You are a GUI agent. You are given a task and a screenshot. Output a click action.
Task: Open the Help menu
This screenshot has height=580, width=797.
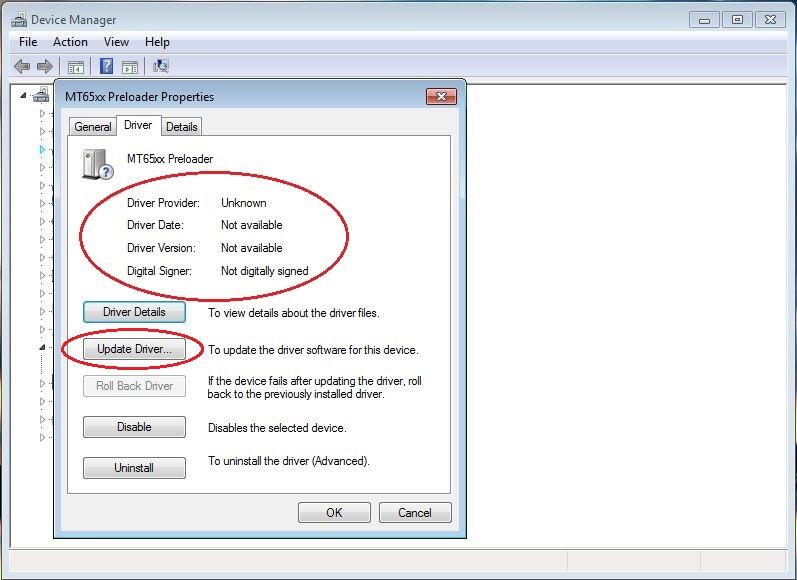157,42
